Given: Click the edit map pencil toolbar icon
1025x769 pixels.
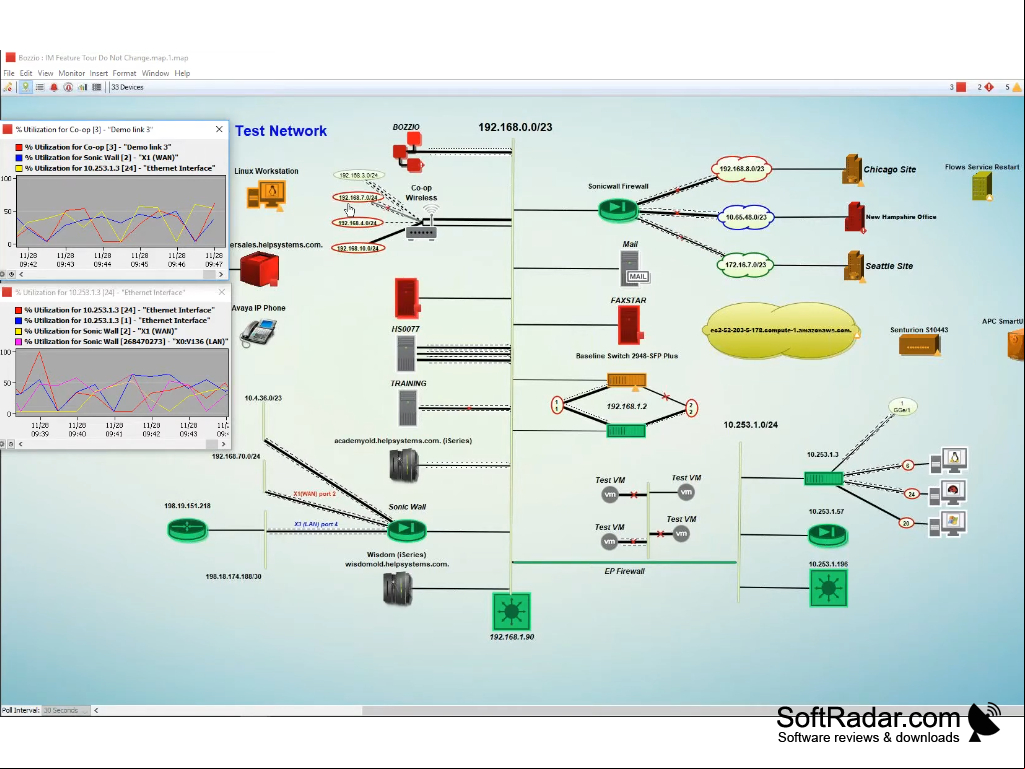Looking at the screenshot, I should [8, 87].
